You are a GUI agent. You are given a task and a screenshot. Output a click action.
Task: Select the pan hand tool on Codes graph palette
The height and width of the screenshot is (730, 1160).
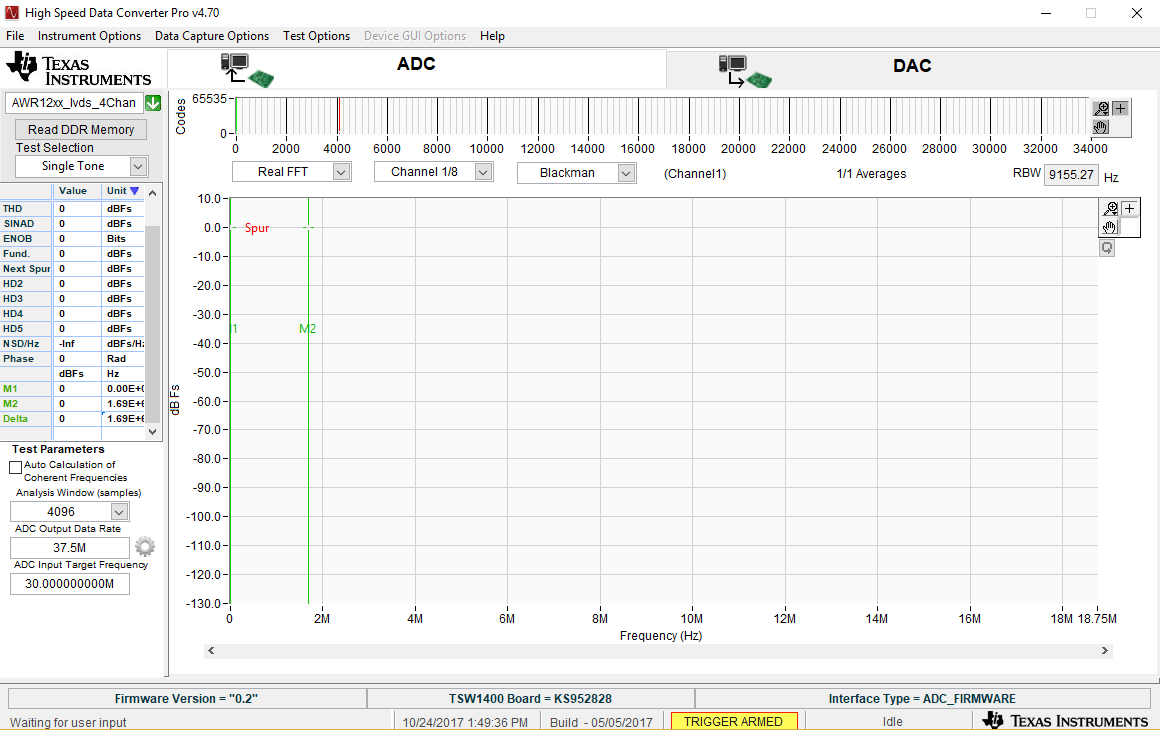pyautogui.click(x=1102, y=127)
